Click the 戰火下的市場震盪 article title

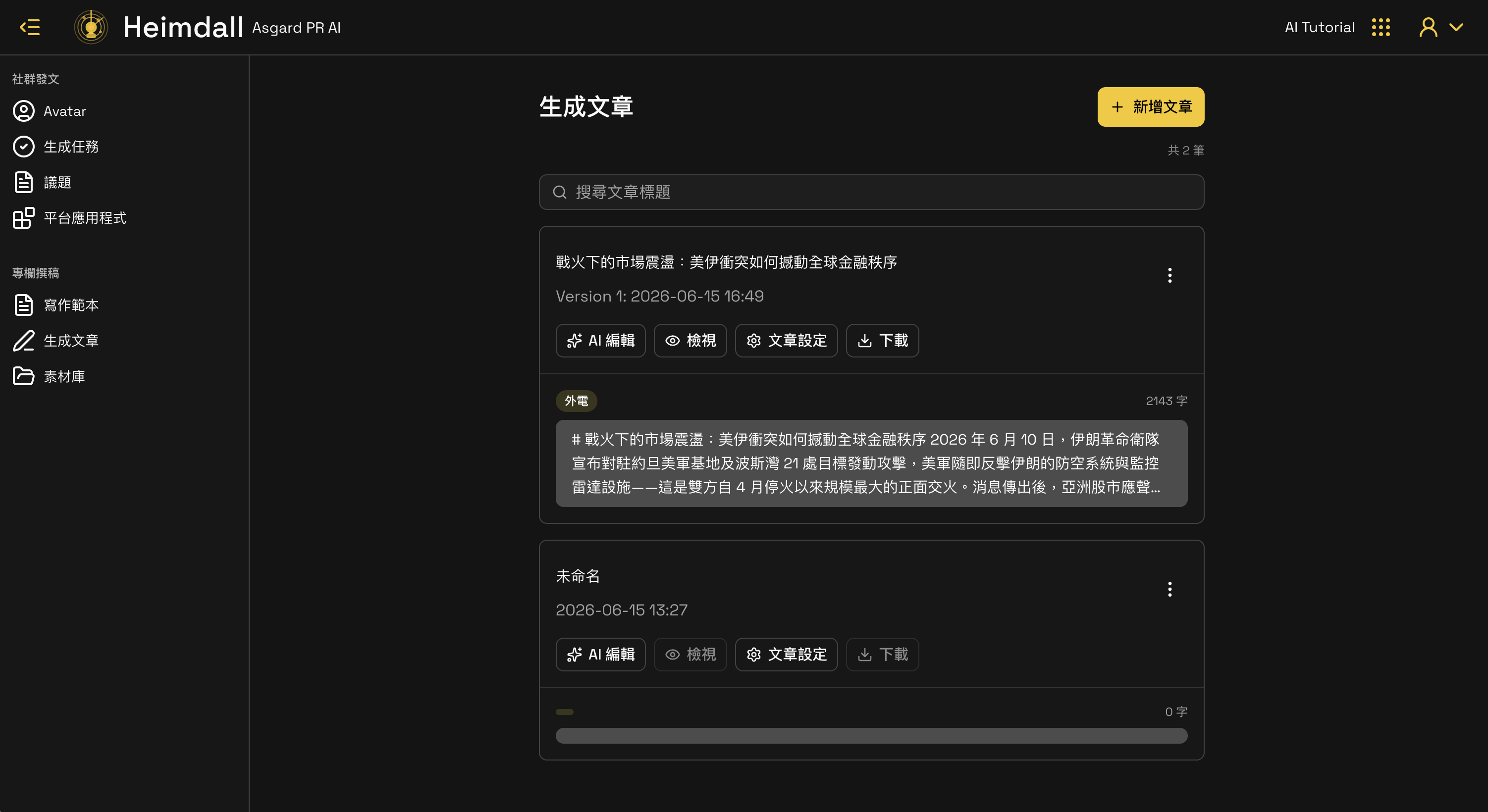point(726,262)
